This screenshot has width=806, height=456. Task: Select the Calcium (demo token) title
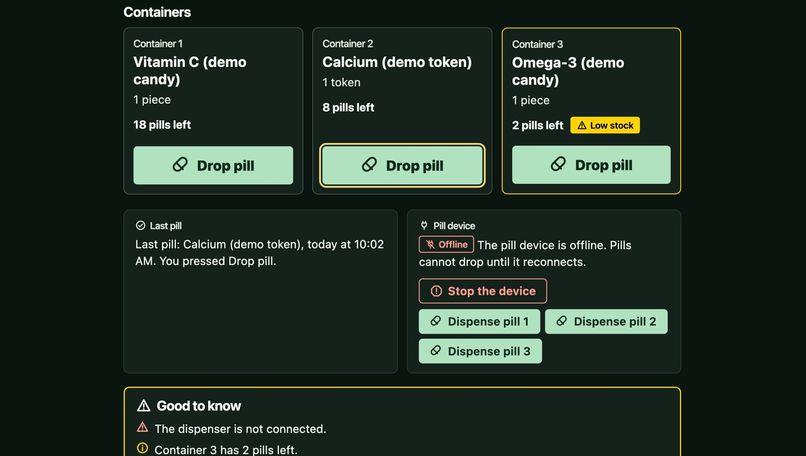pyautogui.click(x=397, y=62)
